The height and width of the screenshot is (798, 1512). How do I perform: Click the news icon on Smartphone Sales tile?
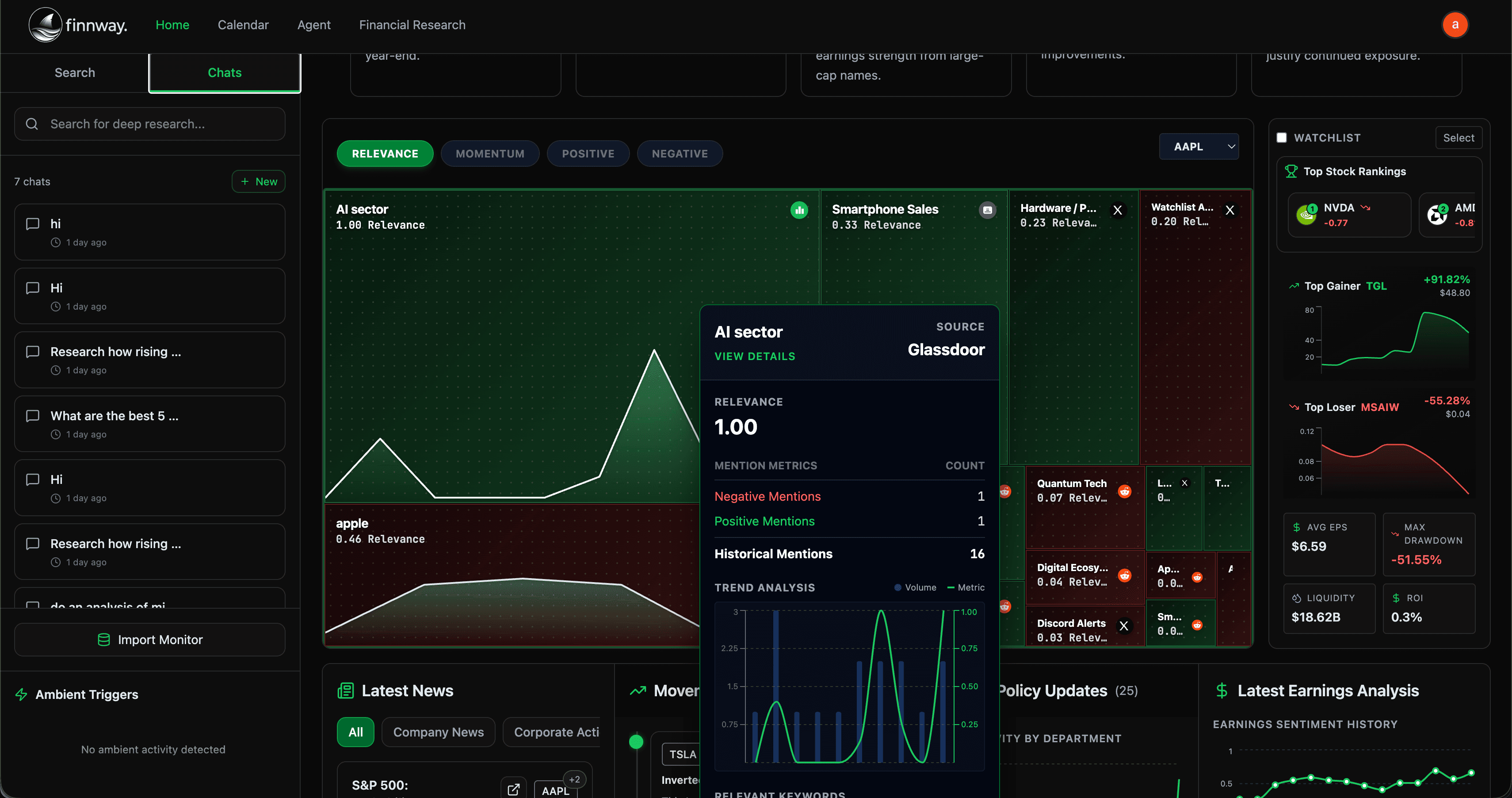pos(987,210)
